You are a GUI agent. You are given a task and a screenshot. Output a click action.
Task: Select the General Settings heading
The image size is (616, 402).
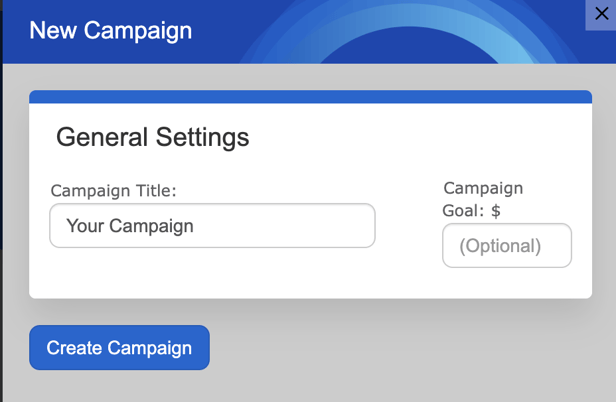152,137
